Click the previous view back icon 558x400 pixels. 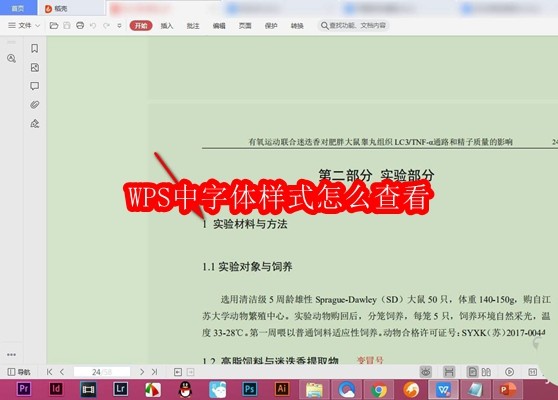click(178, 372)
